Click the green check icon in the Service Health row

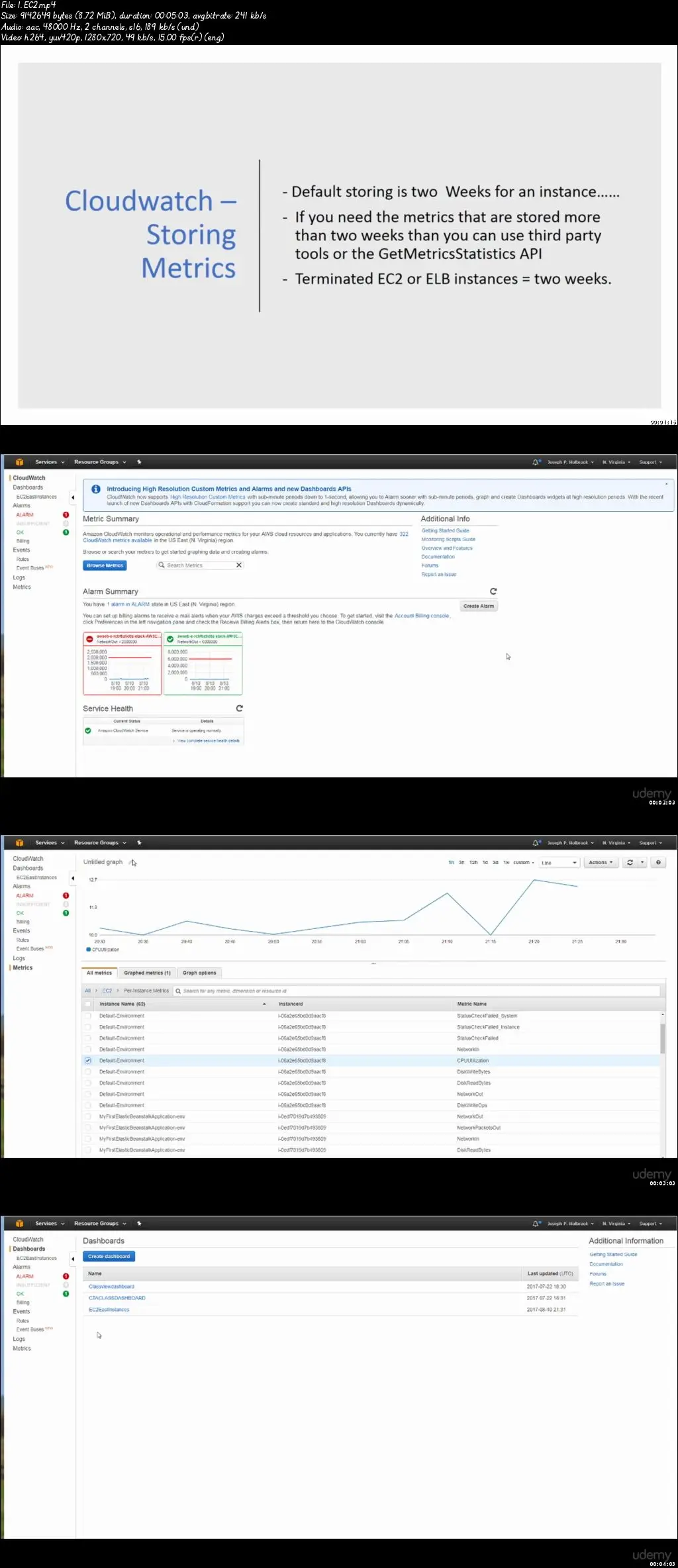click(88, 731)
